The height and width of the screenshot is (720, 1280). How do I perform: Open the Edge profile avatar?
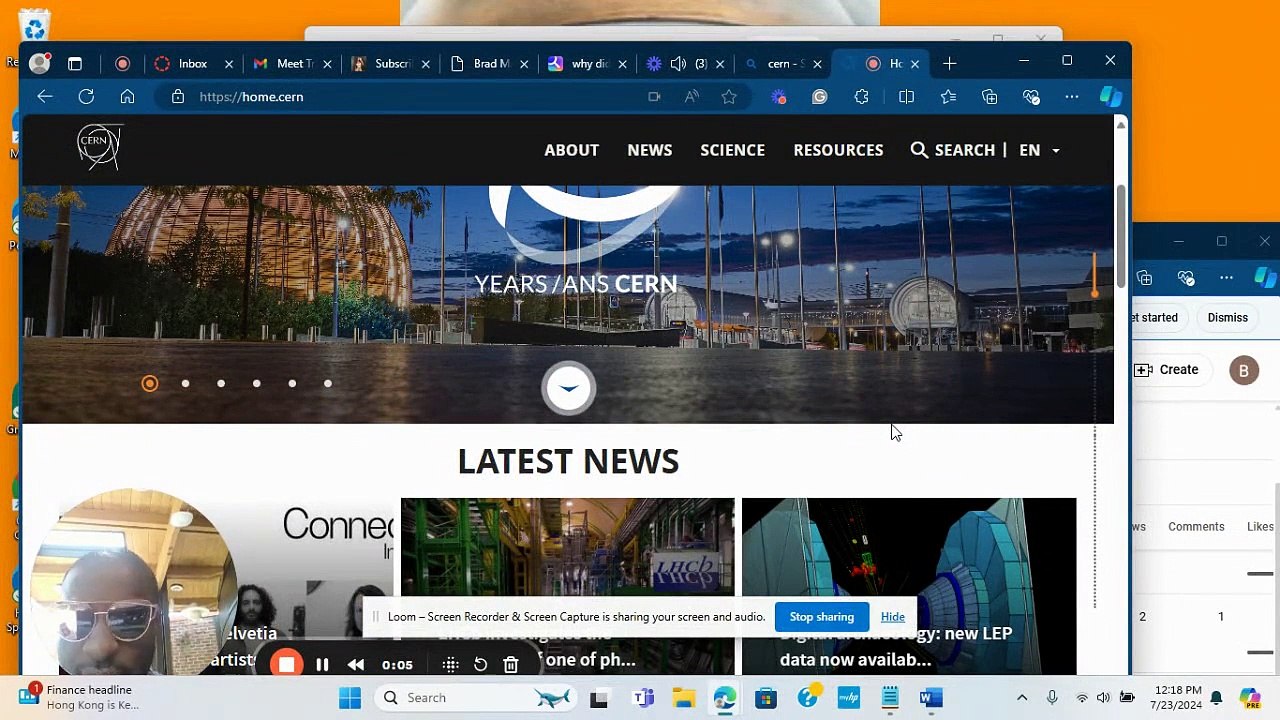coord(40,63)
